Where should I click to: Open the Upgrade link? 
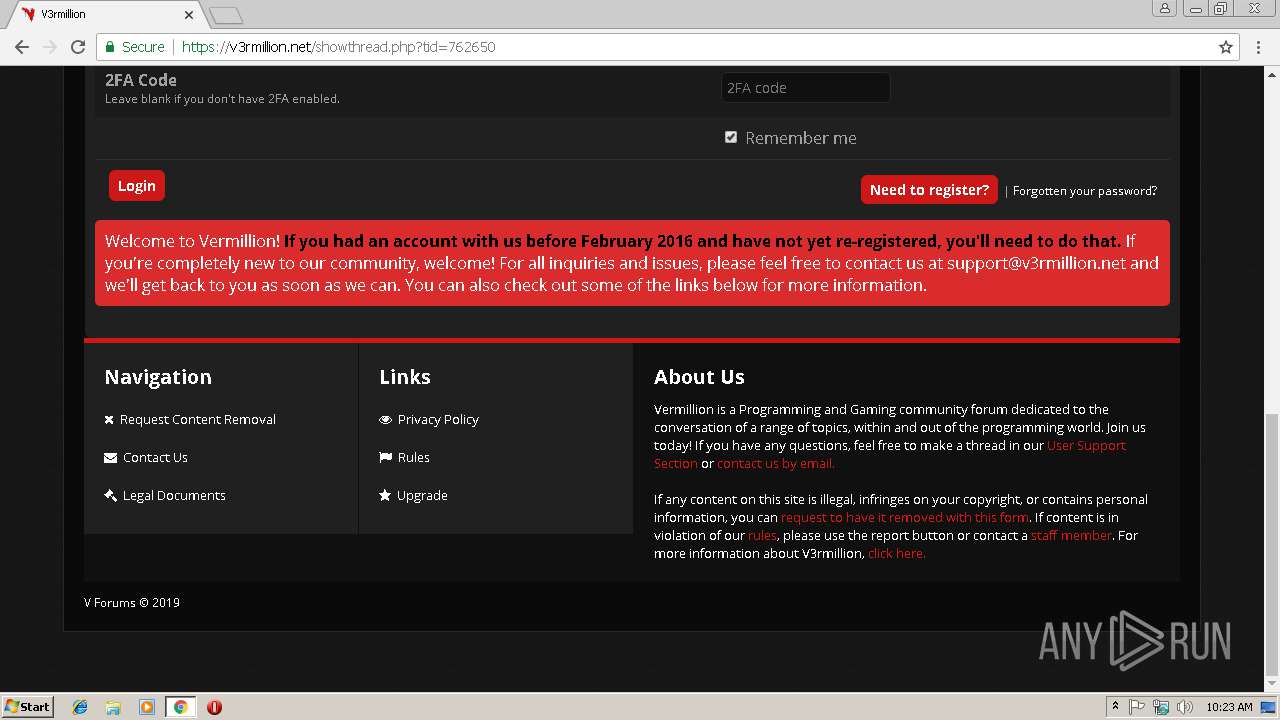[422, 496]
